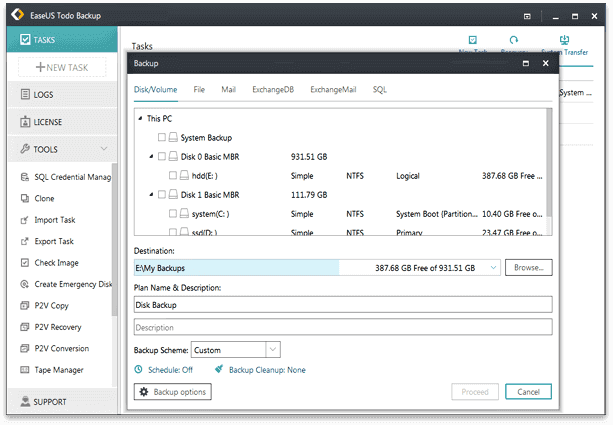Click the Description input field
613x425 pixels.
point(342,327)
